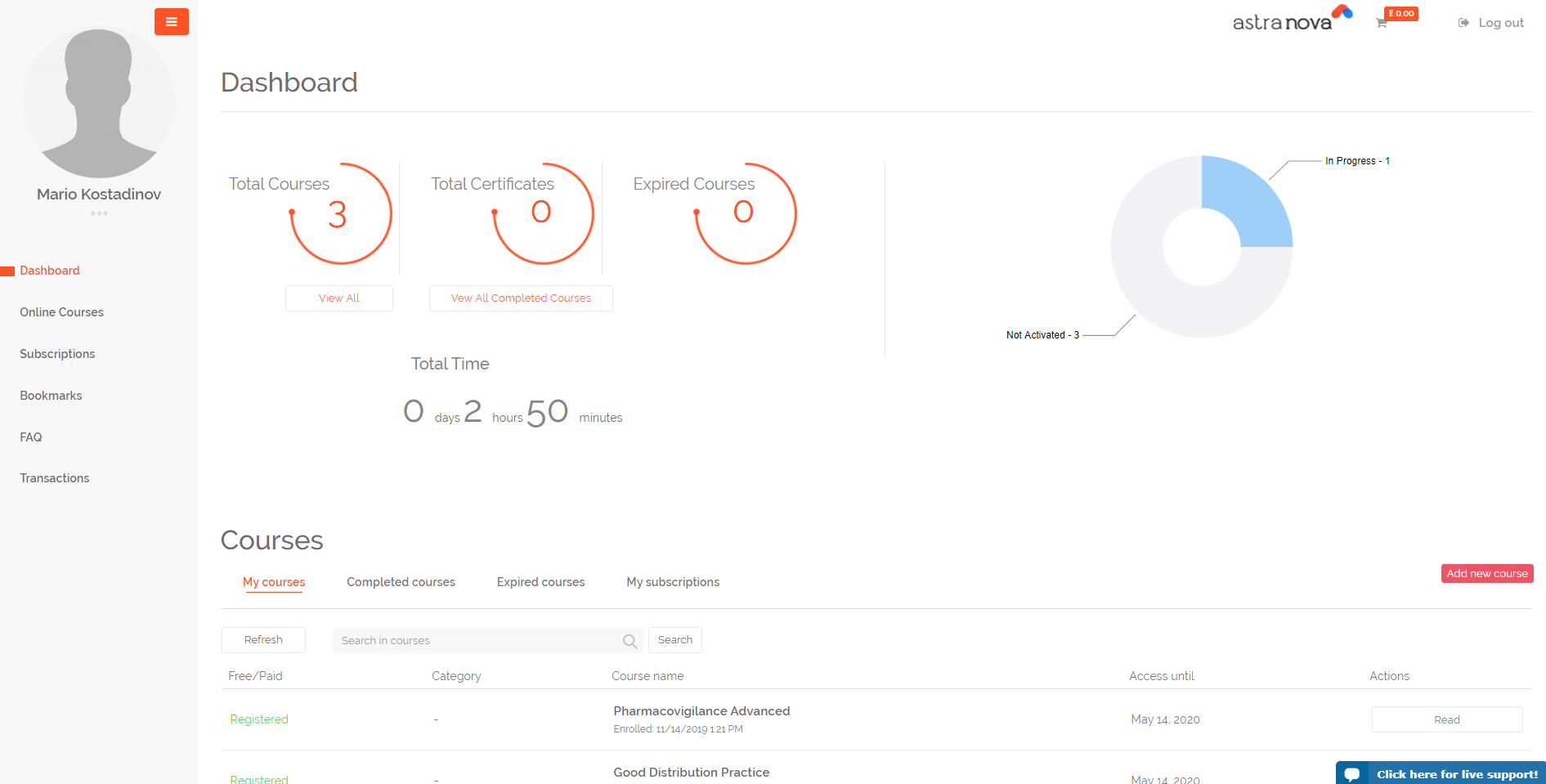This screenshot has width=1546, height=784.
Task: Click the In Progress - 1 chart label
Action: click(1357, 161)
